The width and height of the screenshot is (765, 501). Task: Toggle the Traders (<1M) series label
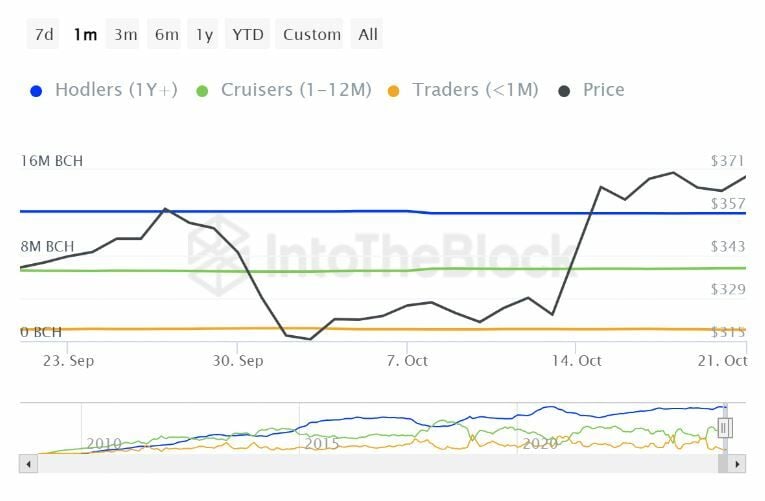(x=475, y=90)
